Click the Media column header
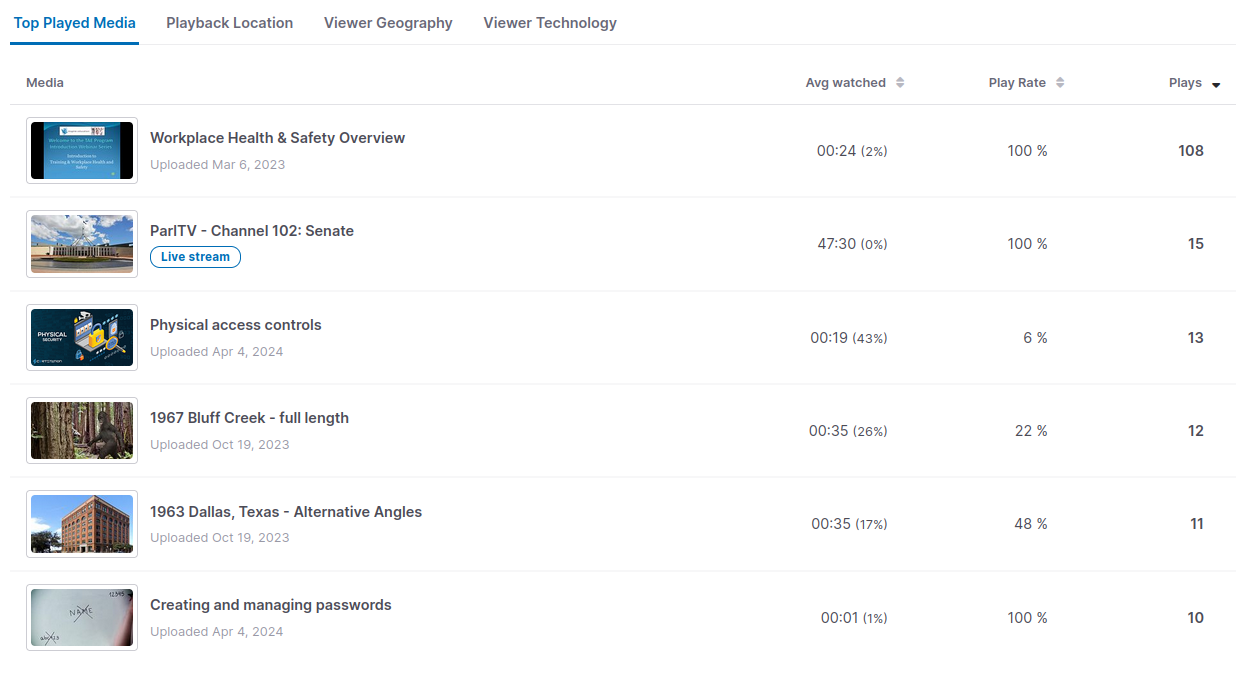This screenshot has width=1247, height=673. tap(45, 83)
